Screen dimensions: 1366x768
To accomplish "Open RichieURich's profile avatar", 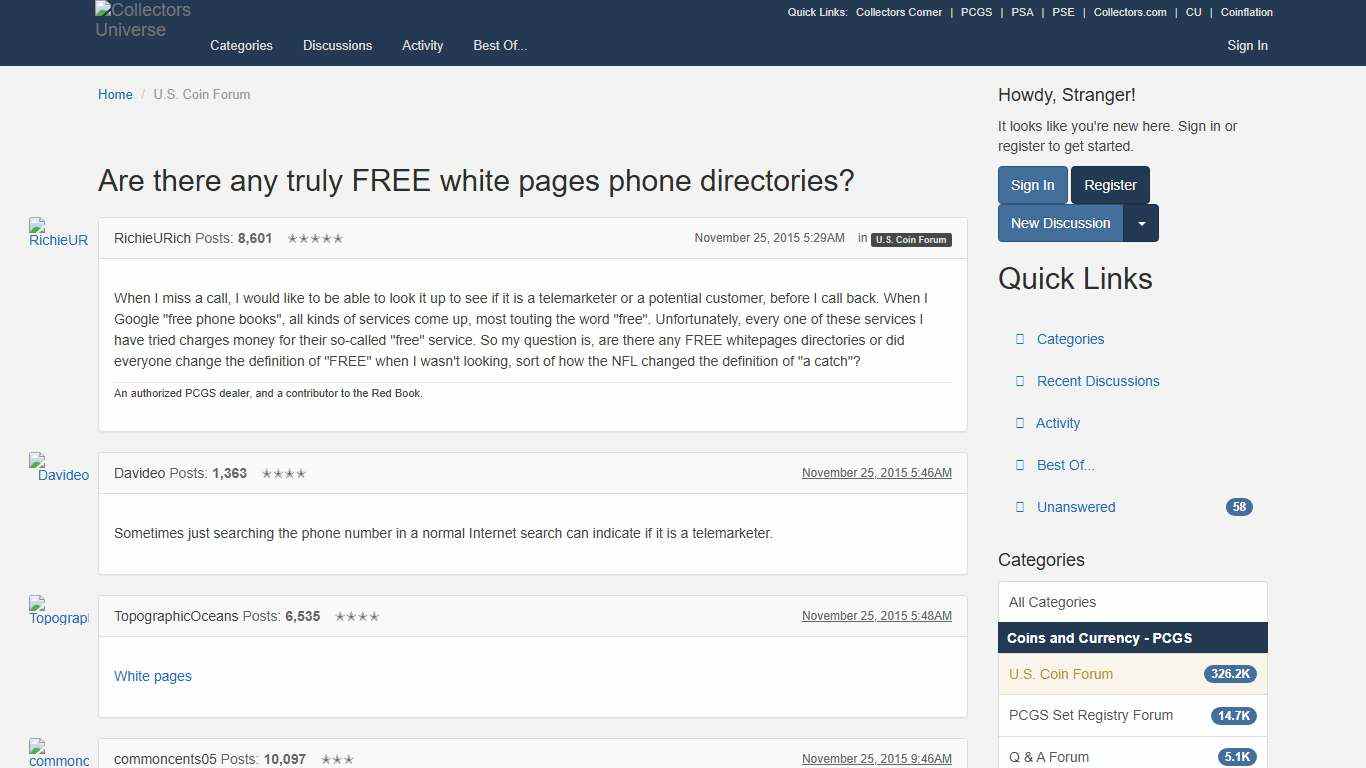I will pos(57,233).
